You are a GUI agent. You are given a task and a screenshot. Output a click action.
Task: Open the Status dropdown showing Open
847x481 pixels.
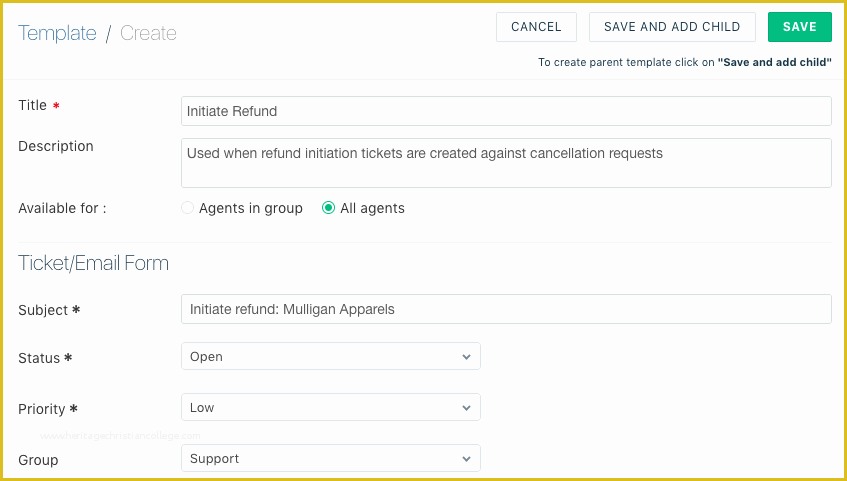(331, 356)
